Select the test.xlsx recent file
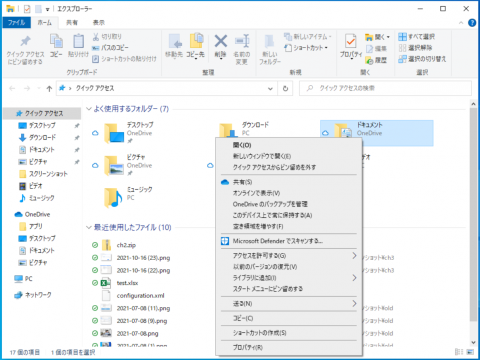 (127, 283)
